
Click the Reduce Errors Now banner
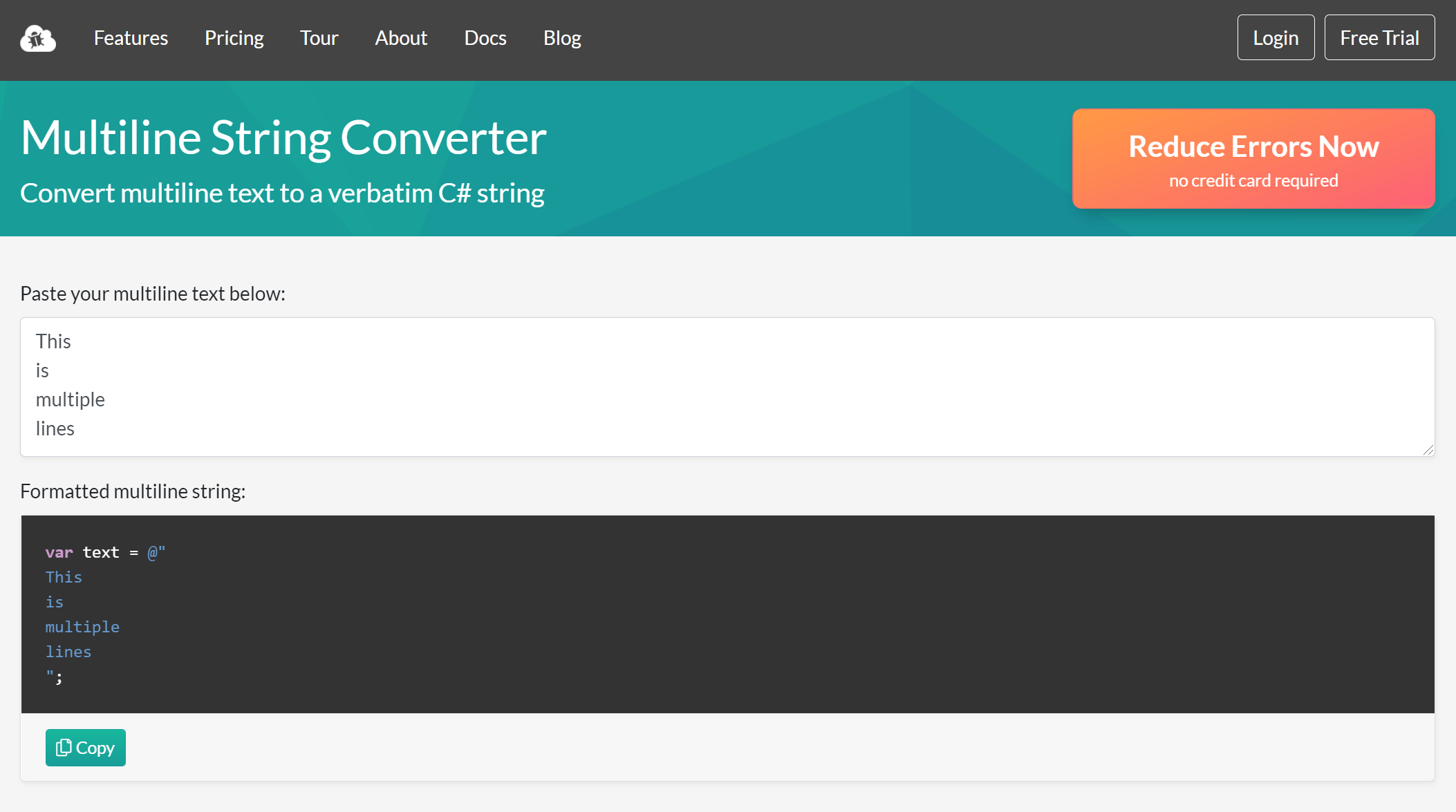tap(1253, 158)
